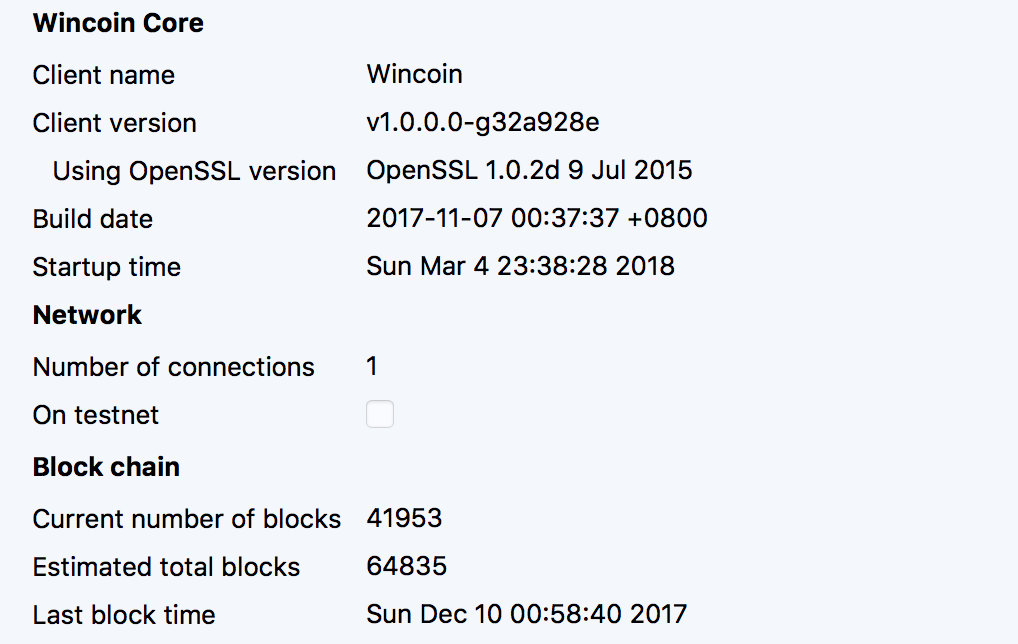The width and height of the screenshot is (1018, 644).
Task: Select the build date 2017-11-07 value
Action: 537,218
